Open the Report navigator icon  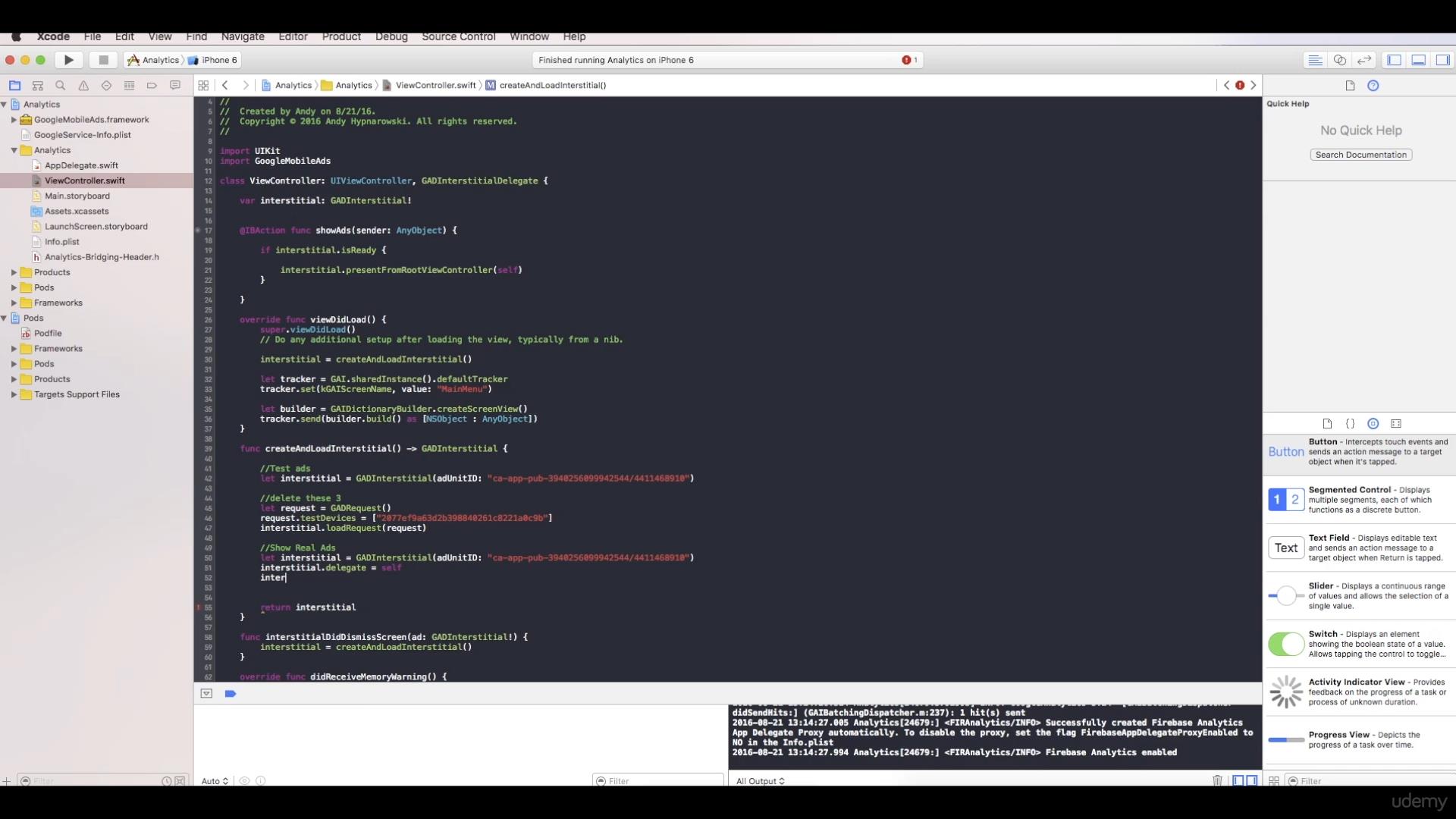(x=175, y=86)
